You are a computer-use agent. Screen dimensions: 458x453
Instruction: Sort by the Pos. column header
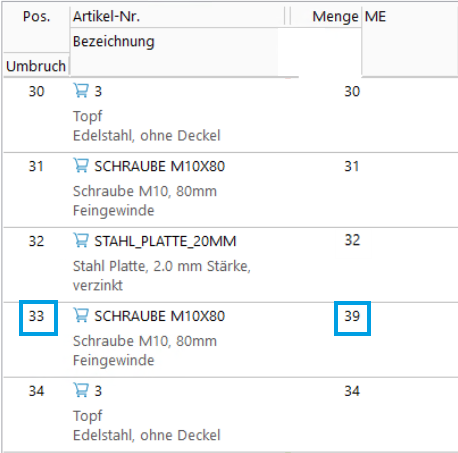click(x=36, y=16)
